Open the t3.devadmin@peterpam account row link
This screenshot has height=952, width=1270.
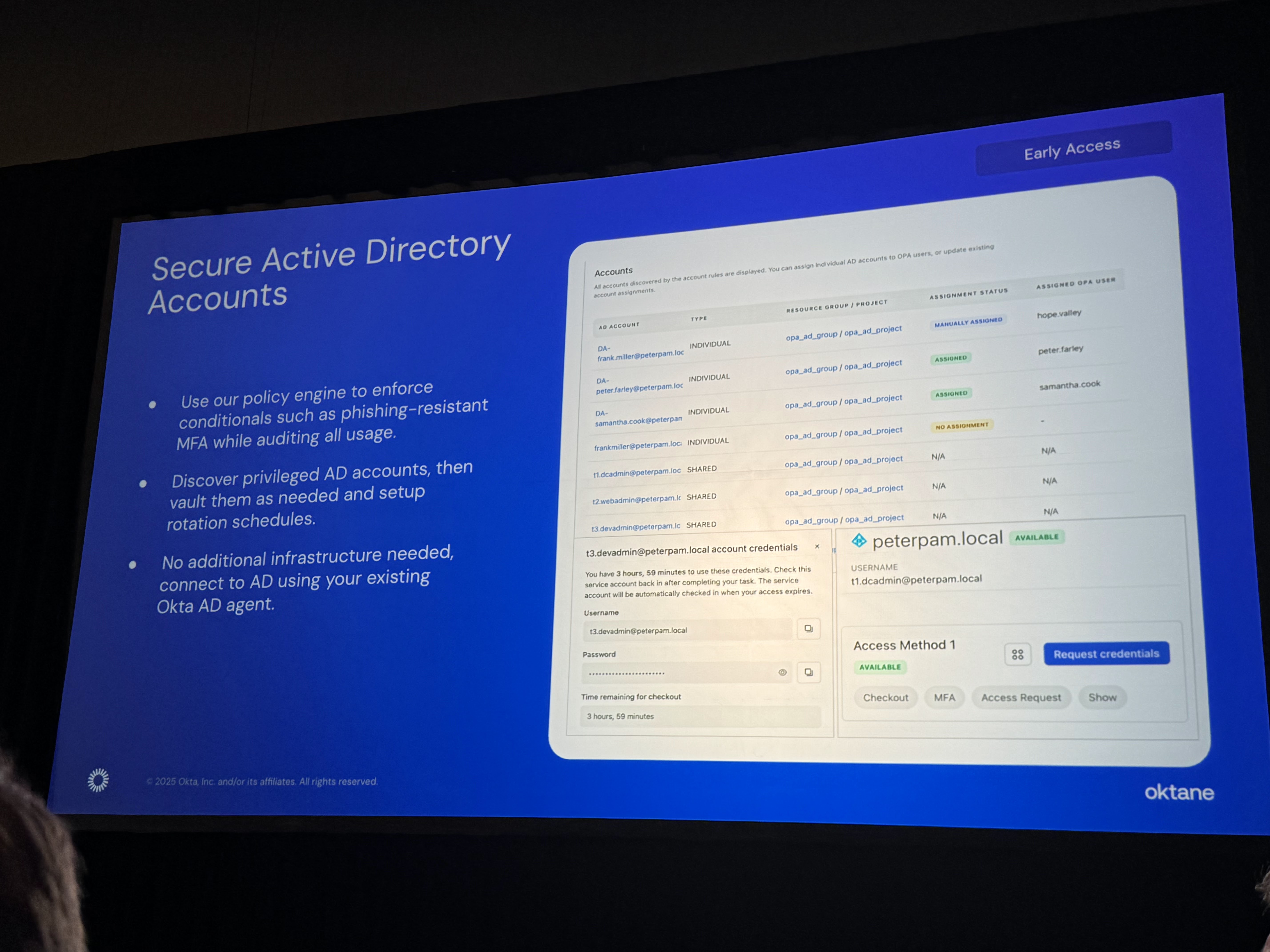[636, 527]
